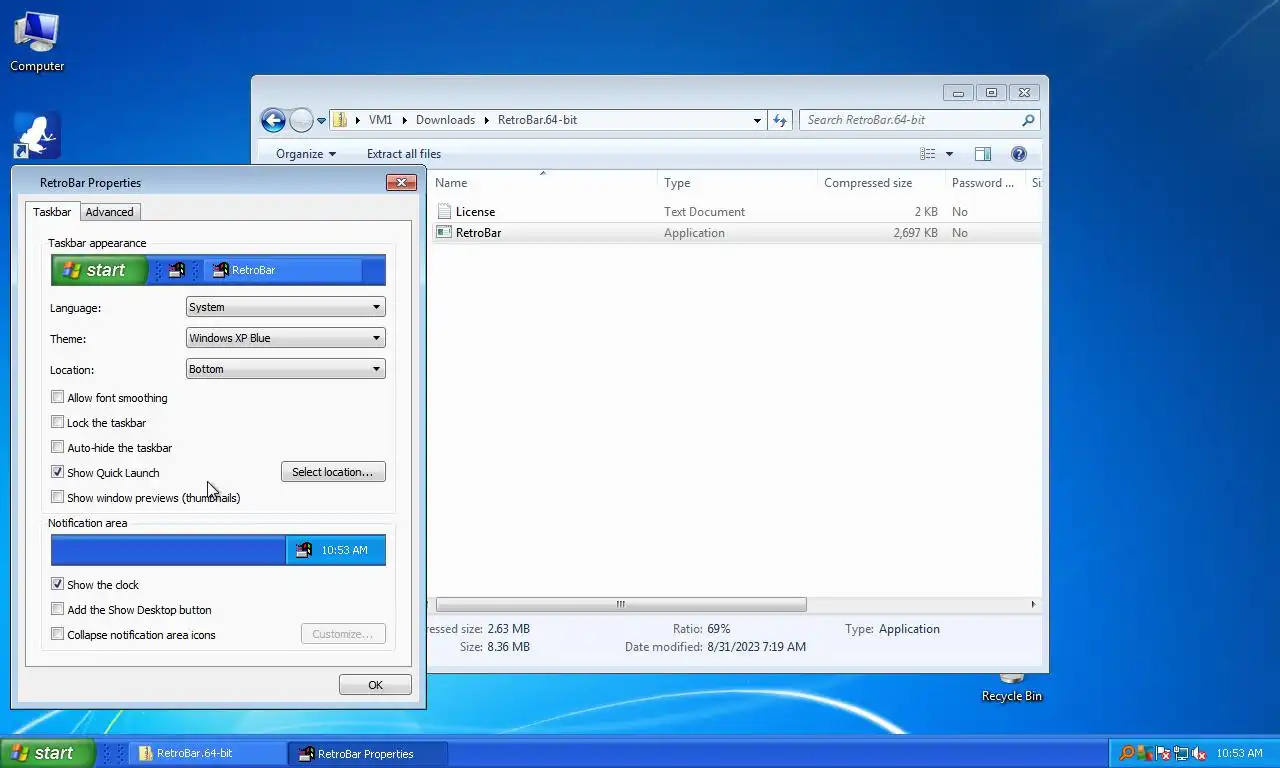
Task: Sort by the Type column header
Action: point(738,183)
